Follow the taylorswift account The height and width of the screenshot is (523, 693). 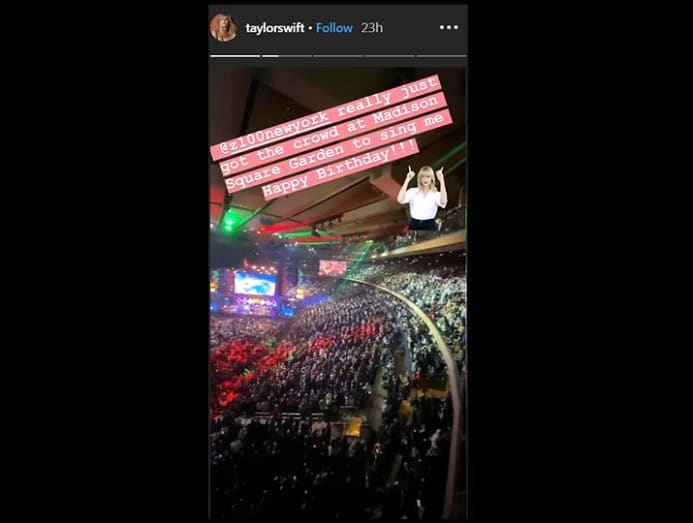(334, 28)
